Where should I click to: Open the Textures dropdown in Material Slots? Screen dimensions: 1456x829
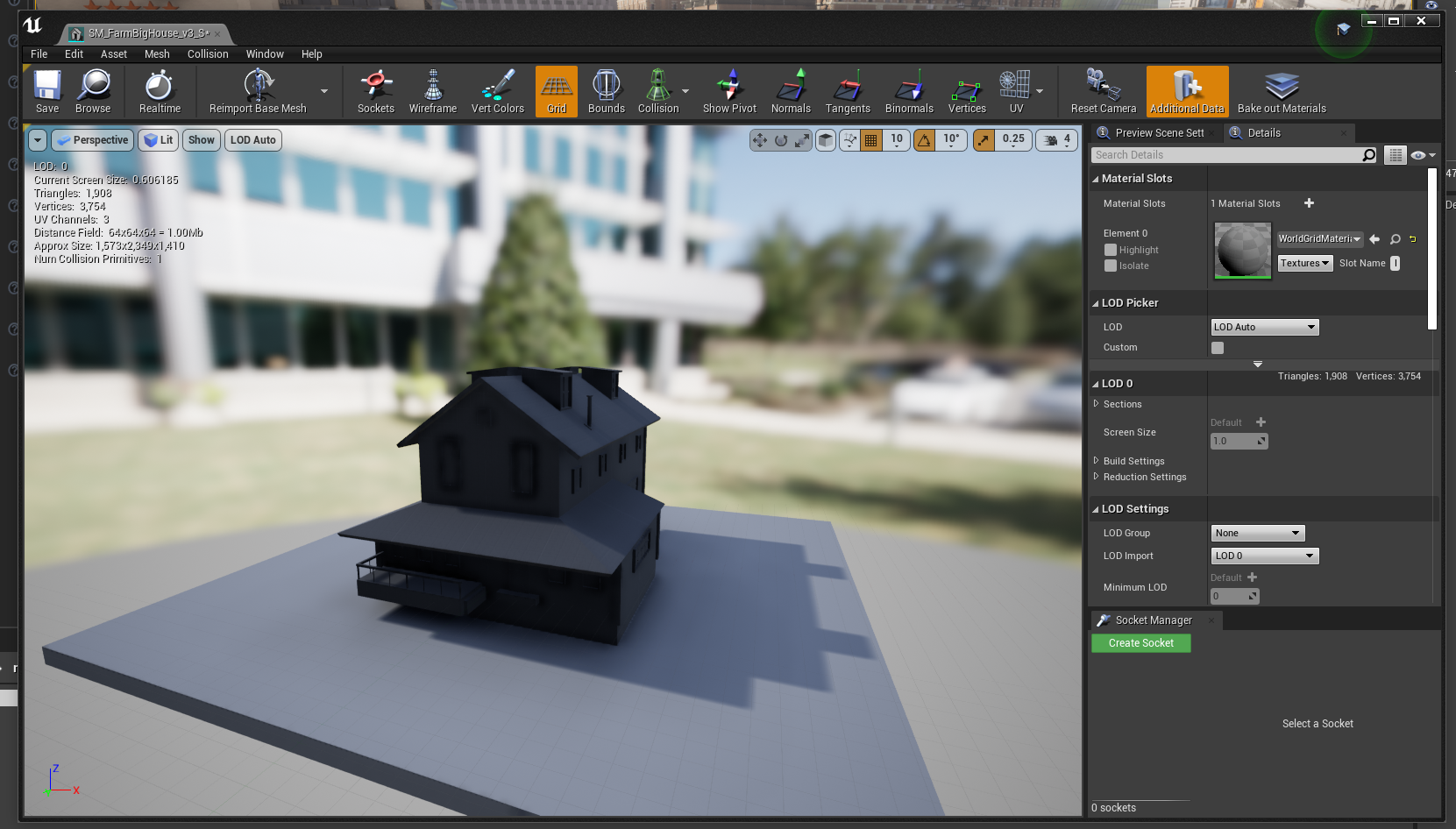coord(1304,262)
